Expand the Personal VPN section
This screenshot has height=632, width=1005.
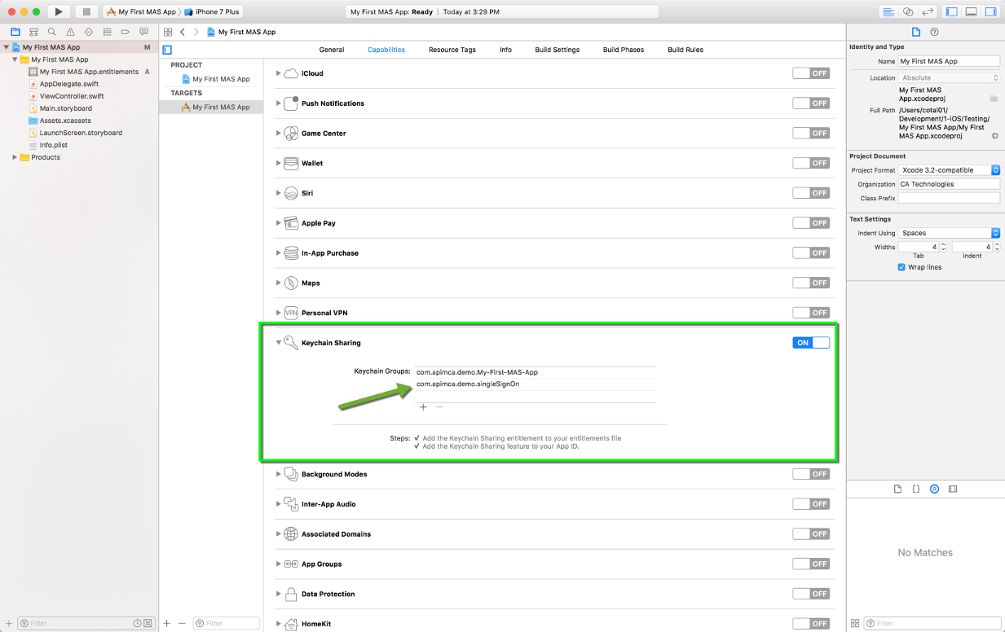pos(278,313)
